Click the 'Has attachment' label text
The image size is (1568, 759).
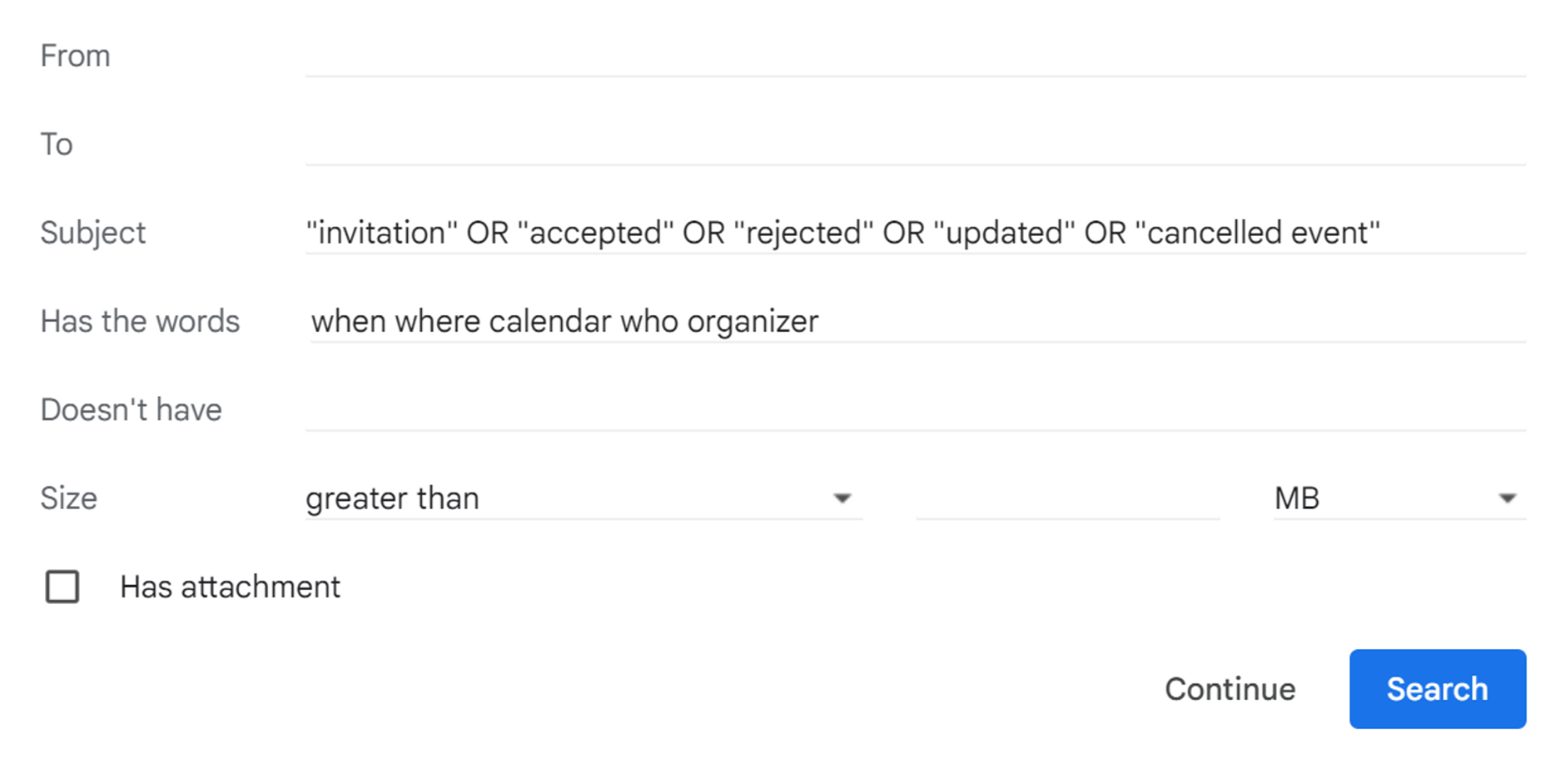(229, 587)
